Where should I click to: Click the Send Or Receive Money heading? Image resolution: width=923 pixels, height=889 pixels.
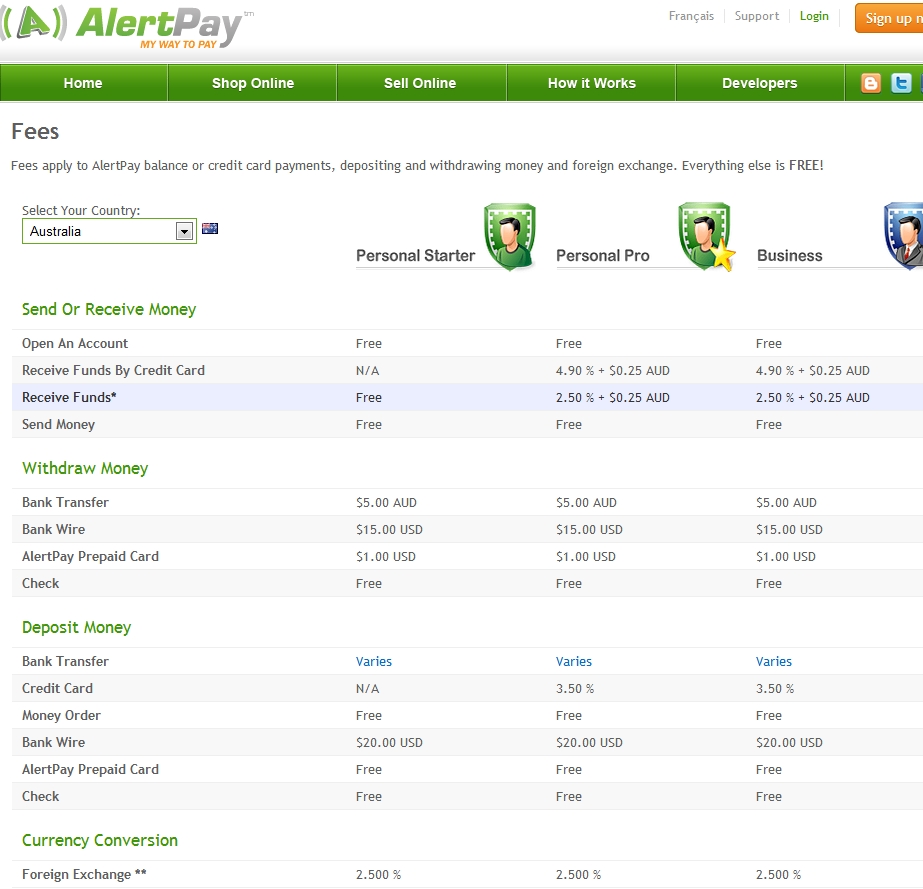[x=109, y=309]
